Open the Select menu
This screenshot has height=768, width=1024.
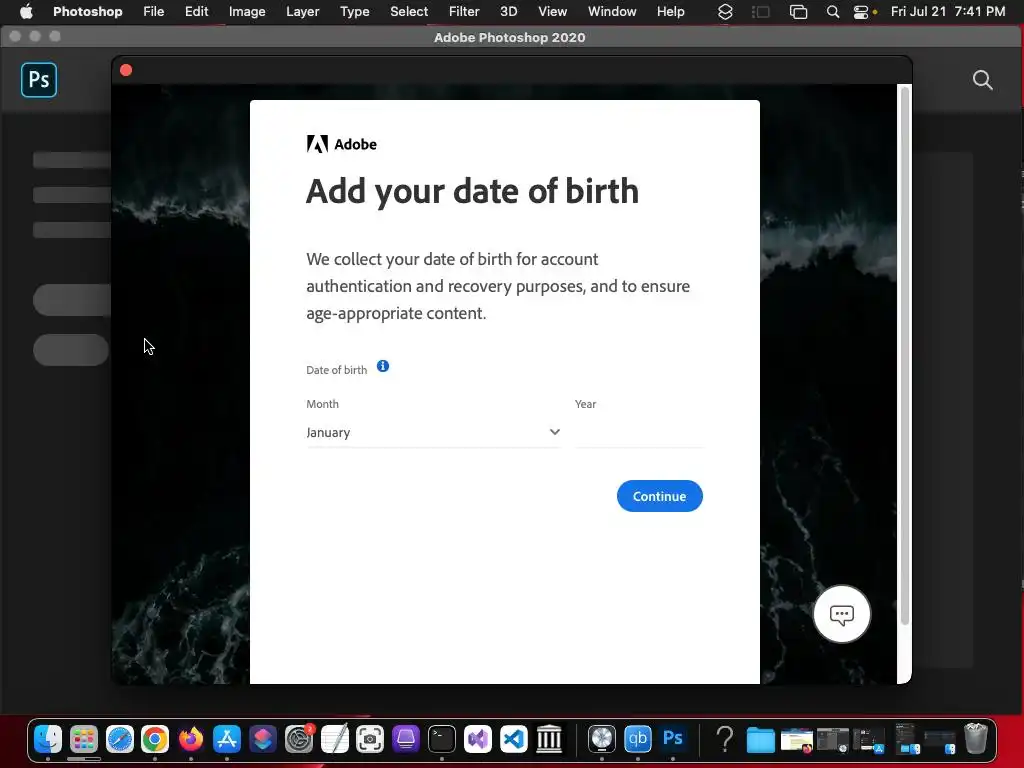tap(409, 12)
